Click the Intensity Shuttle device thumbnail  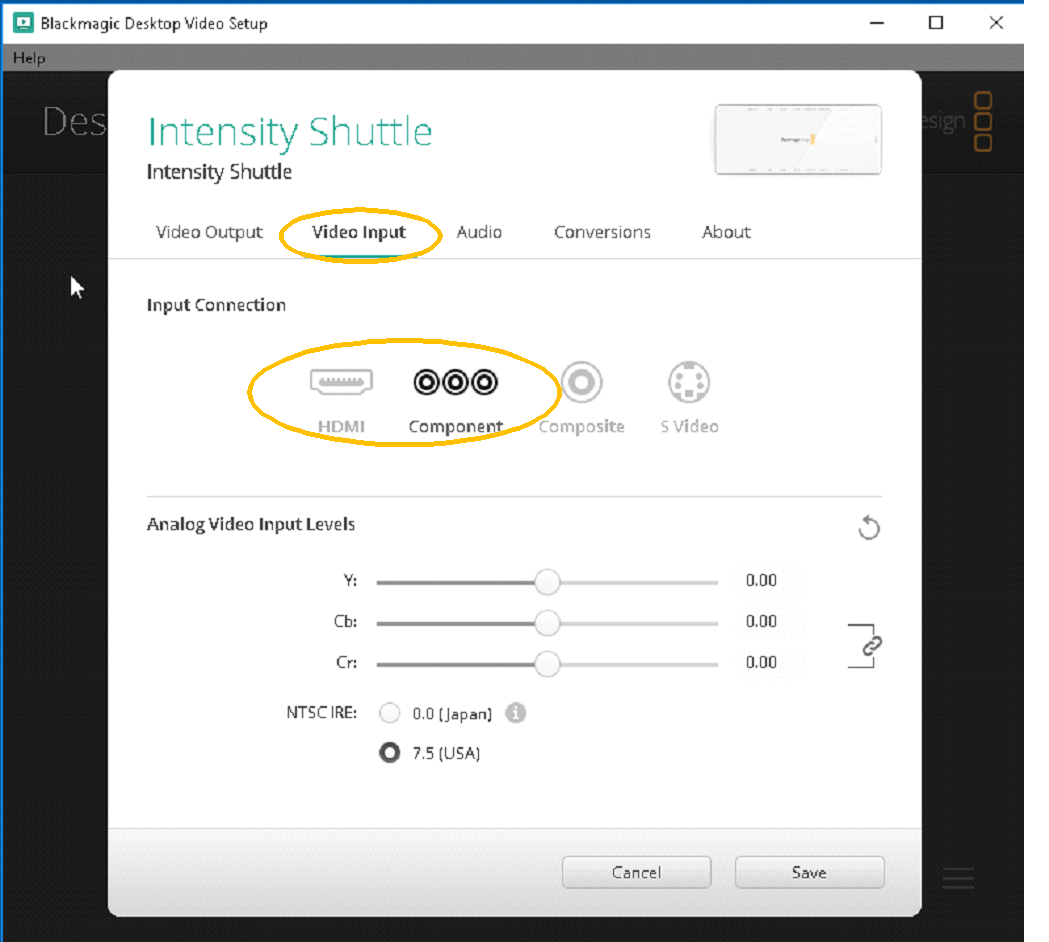point(798,140)
